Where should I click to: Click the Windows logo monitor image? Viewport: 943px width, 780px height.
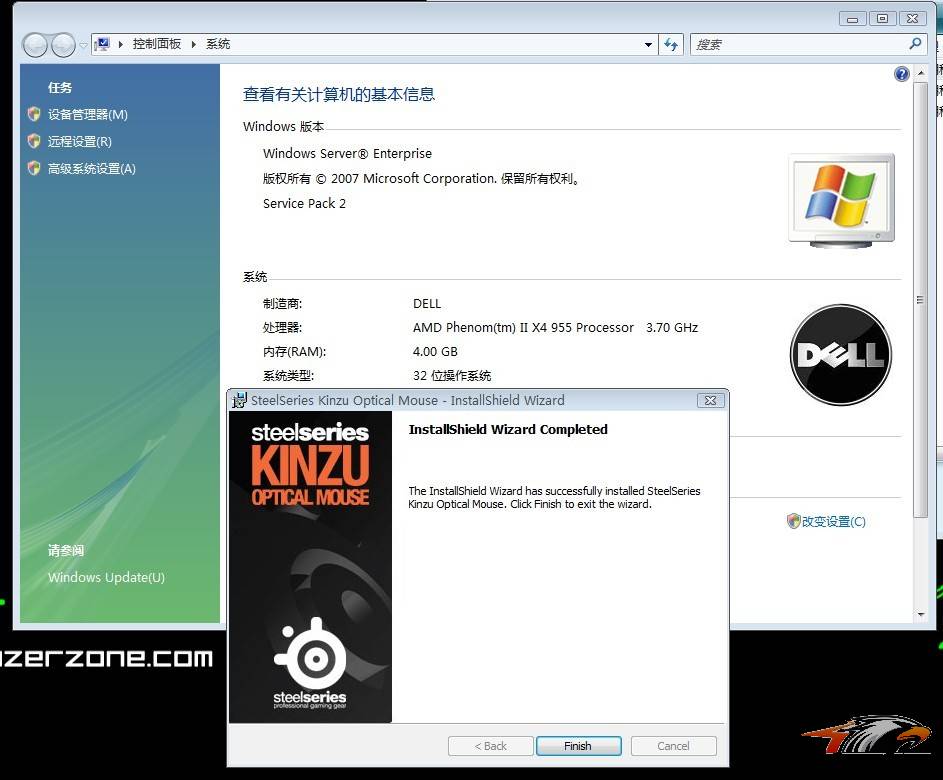pyautogui.click(x=841, y=200)
